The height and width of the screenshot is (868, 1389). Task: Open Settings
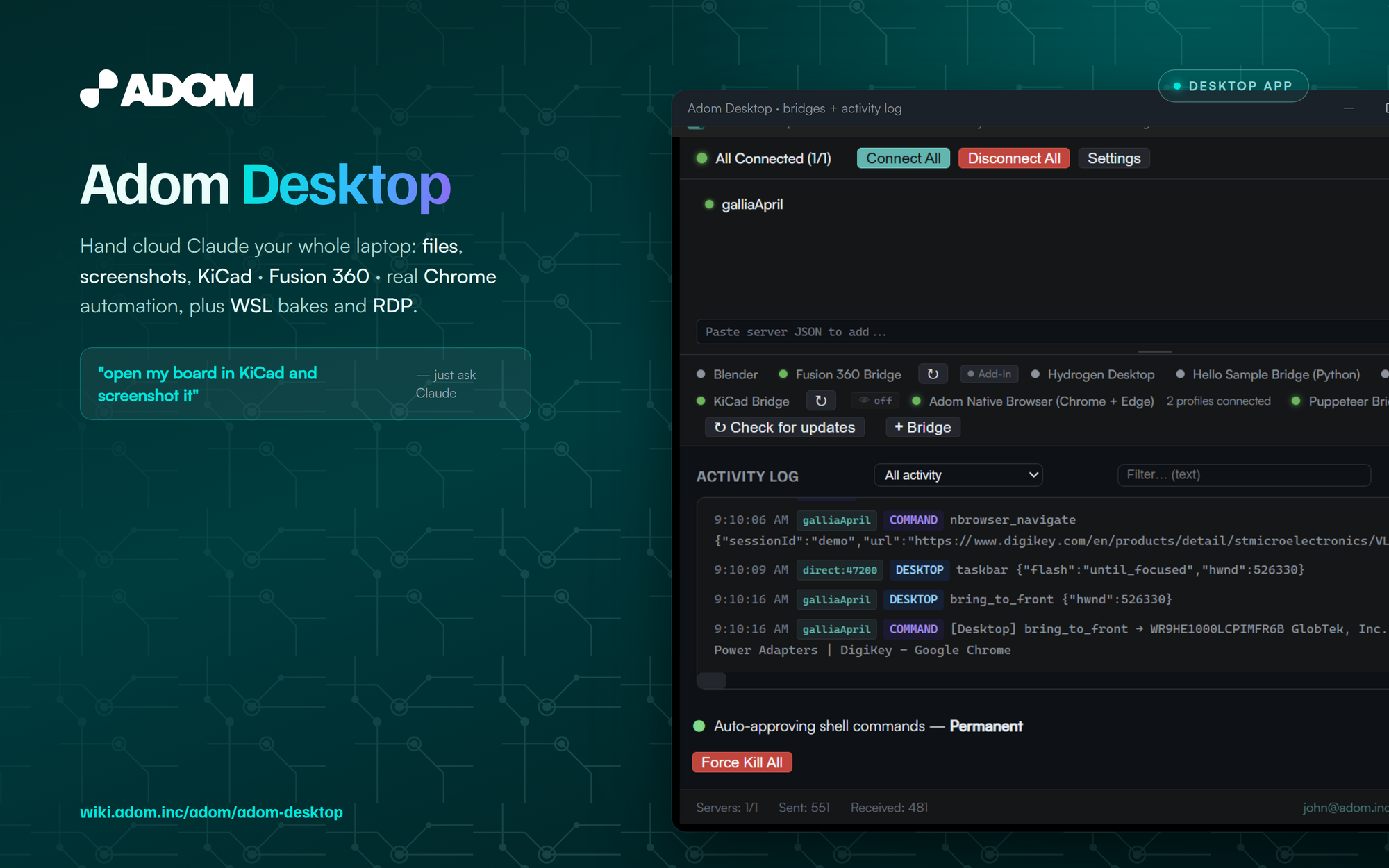pyautogui.click(x=1114, y=158)
